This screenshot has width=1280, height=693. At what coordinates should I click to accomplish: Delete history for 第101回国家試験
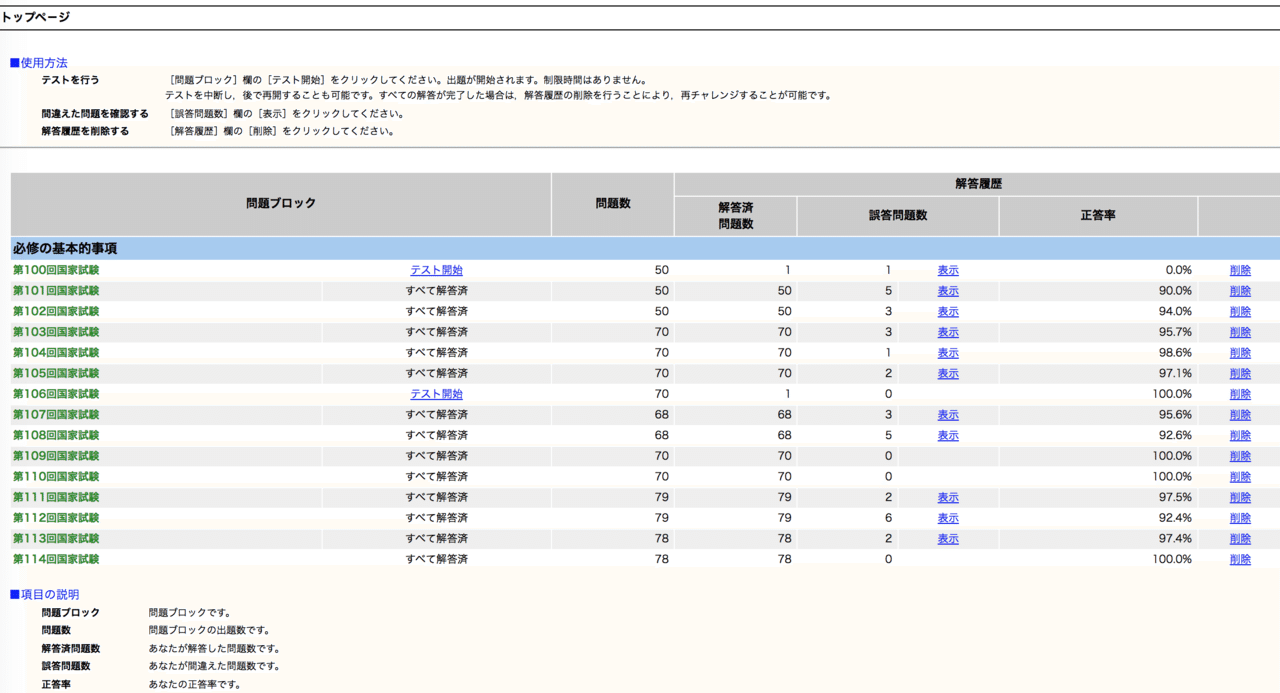pyautogui.click(x=1240, y=291)
